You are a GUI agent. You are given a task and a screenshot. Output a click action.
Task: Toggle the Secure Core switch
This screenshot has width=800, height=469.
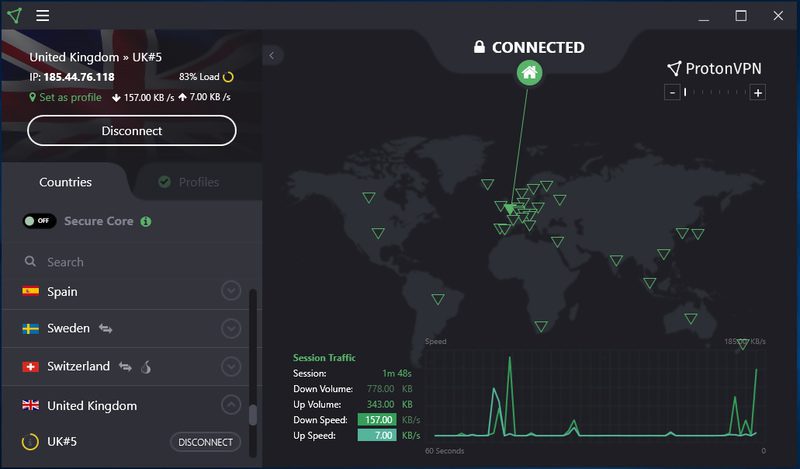point(39,221)
